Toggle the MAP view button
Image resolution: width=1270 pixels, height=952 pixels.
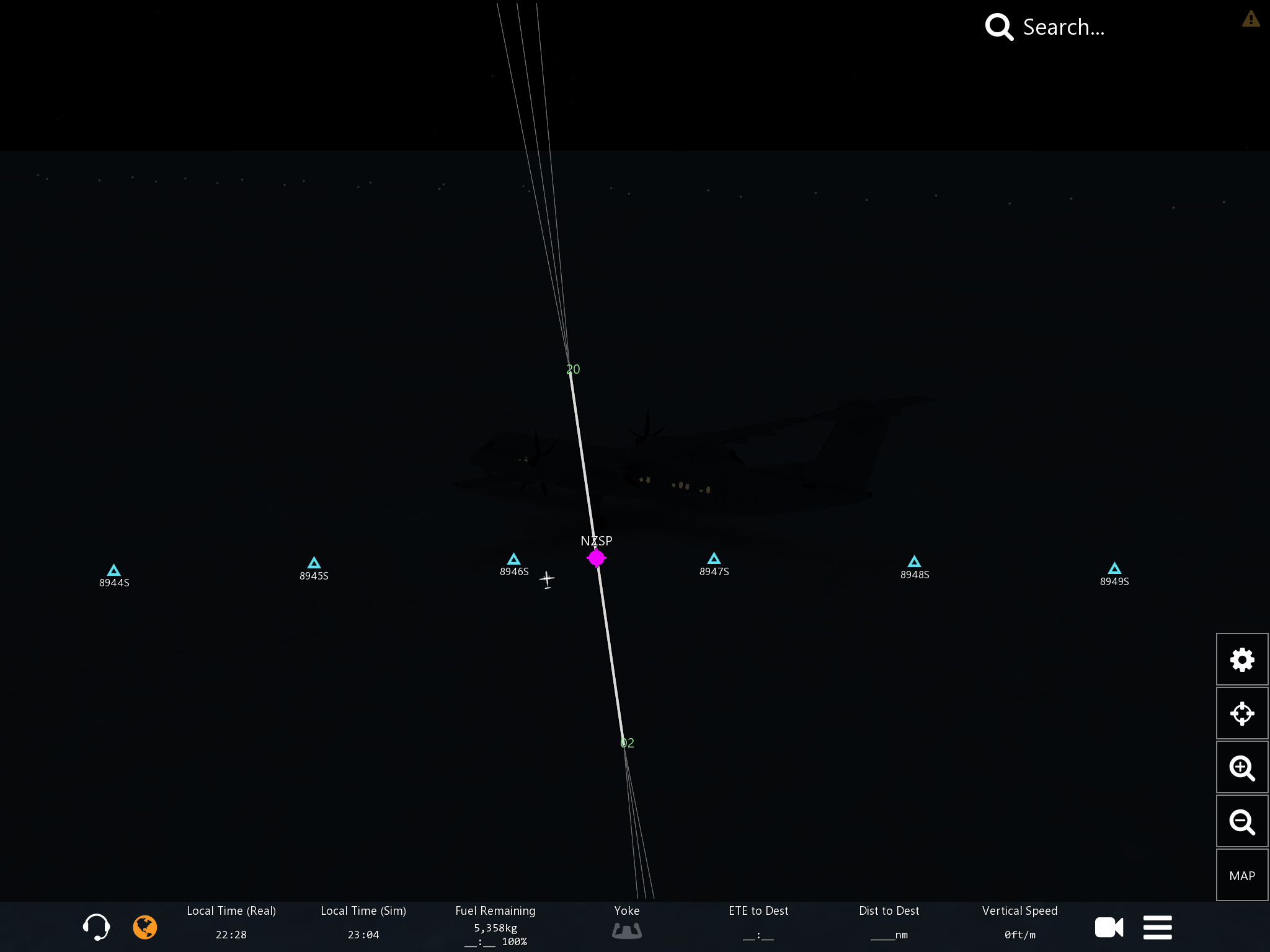pos(1241,876)
